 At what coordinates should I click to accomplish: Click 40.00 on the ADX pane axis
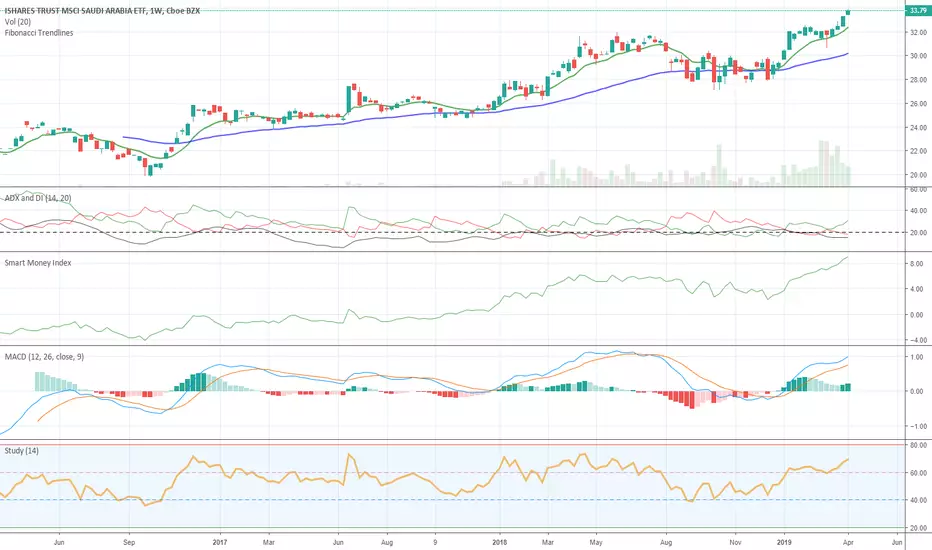pyautogui.click(x=918, y=210)
